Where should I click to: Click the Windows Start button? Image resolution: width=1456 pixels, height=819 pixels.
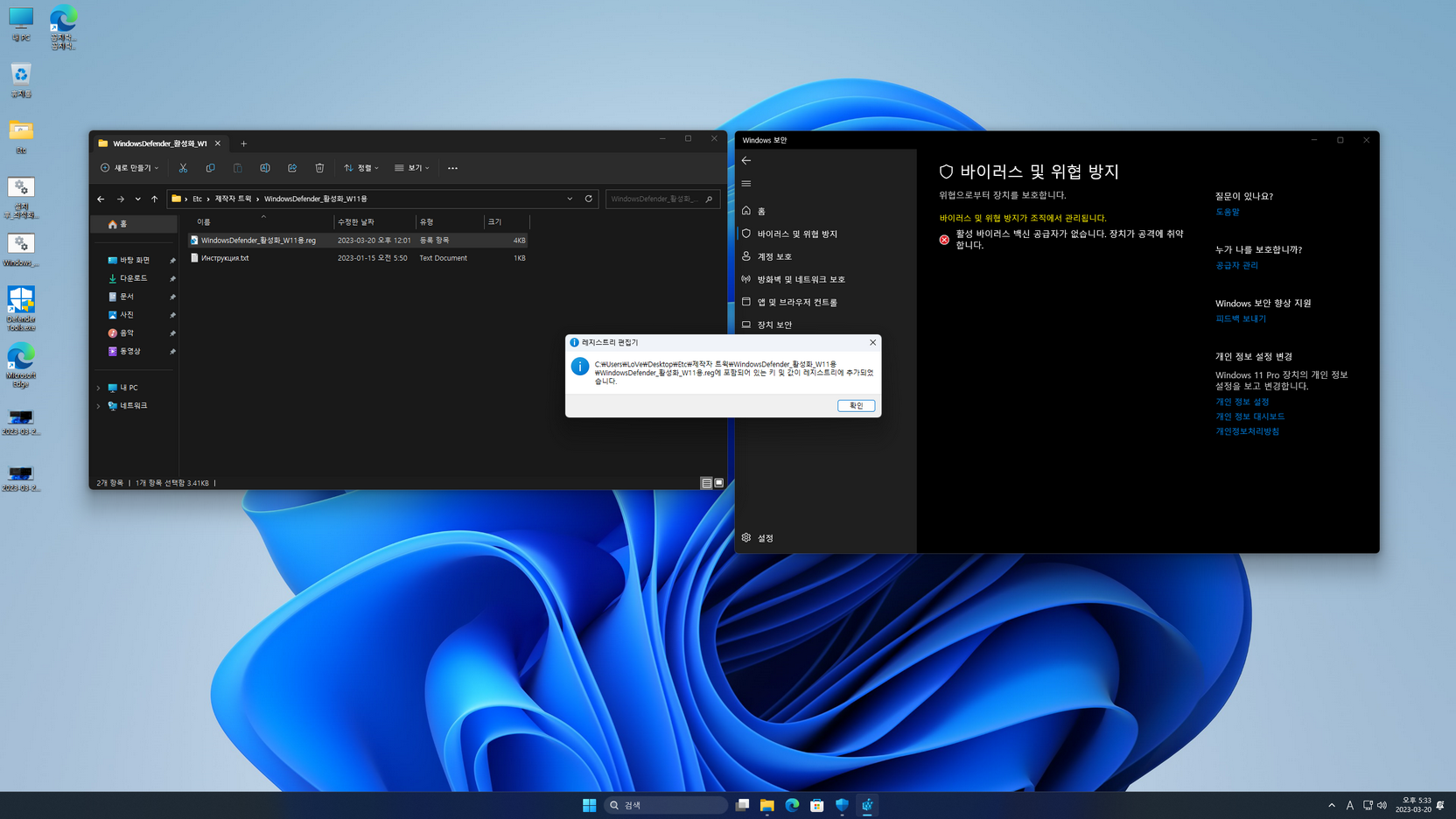pyautogui.click(x=590, y=805)
